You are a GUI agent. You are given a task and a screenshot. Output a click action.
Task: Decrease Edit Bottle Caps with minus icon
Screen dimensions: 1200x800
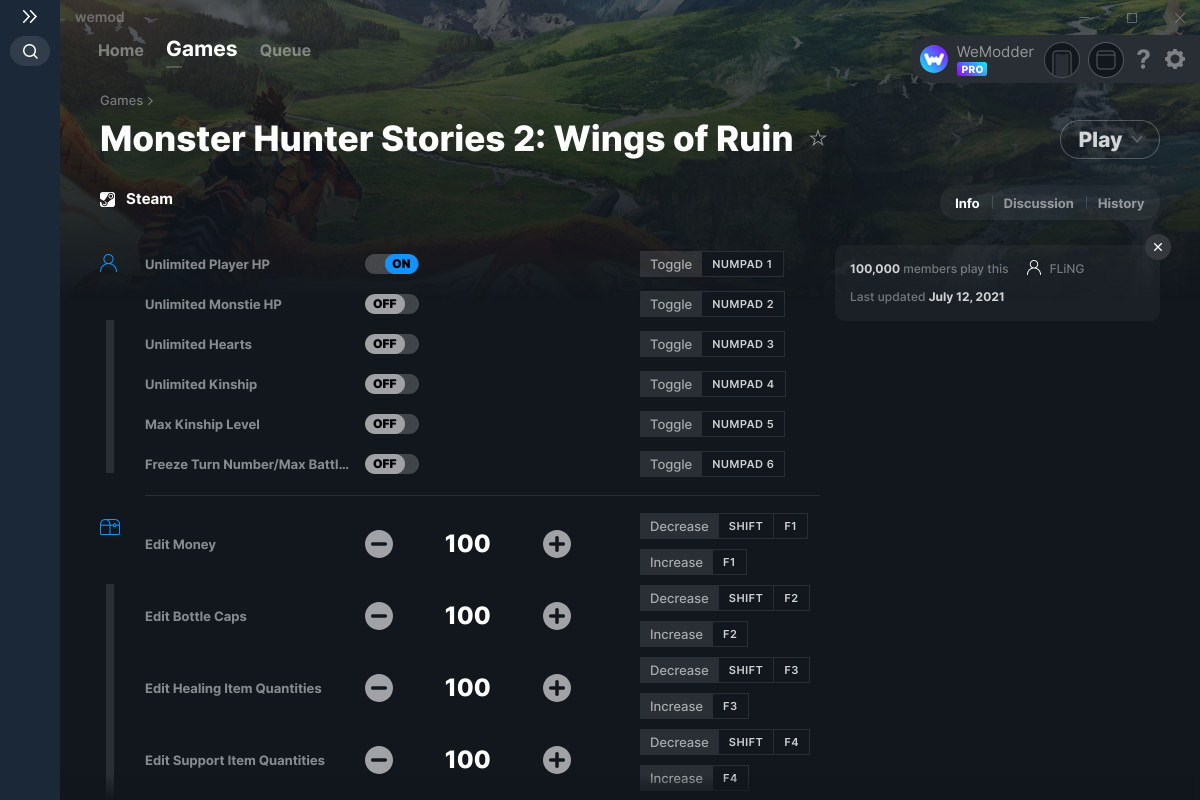coord(379,616)
